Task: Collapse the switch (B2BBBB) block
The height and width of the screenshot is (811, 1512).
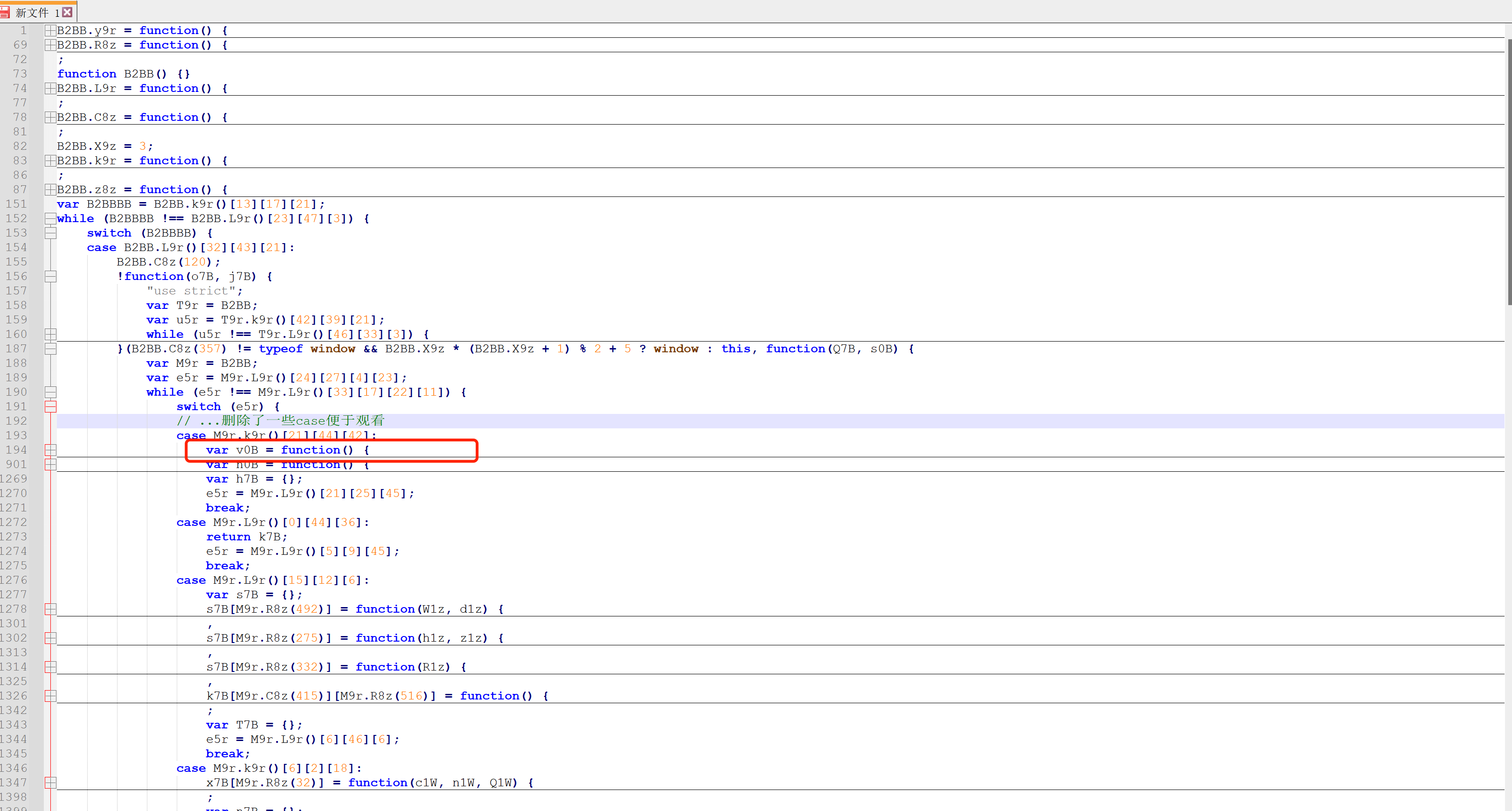Action: 50,233
